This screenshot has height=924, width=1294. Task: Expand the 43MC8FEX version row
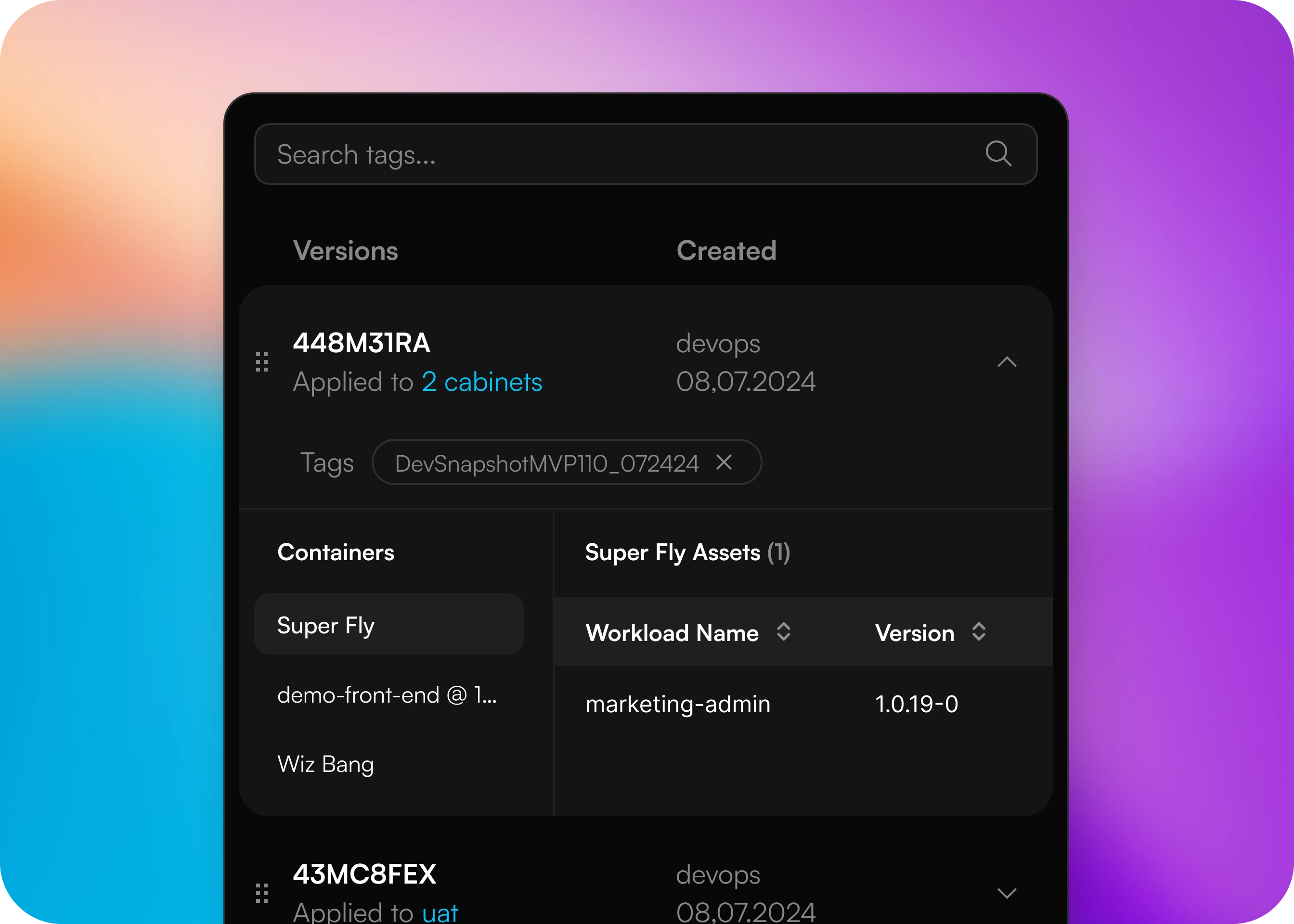[1007, 893]
